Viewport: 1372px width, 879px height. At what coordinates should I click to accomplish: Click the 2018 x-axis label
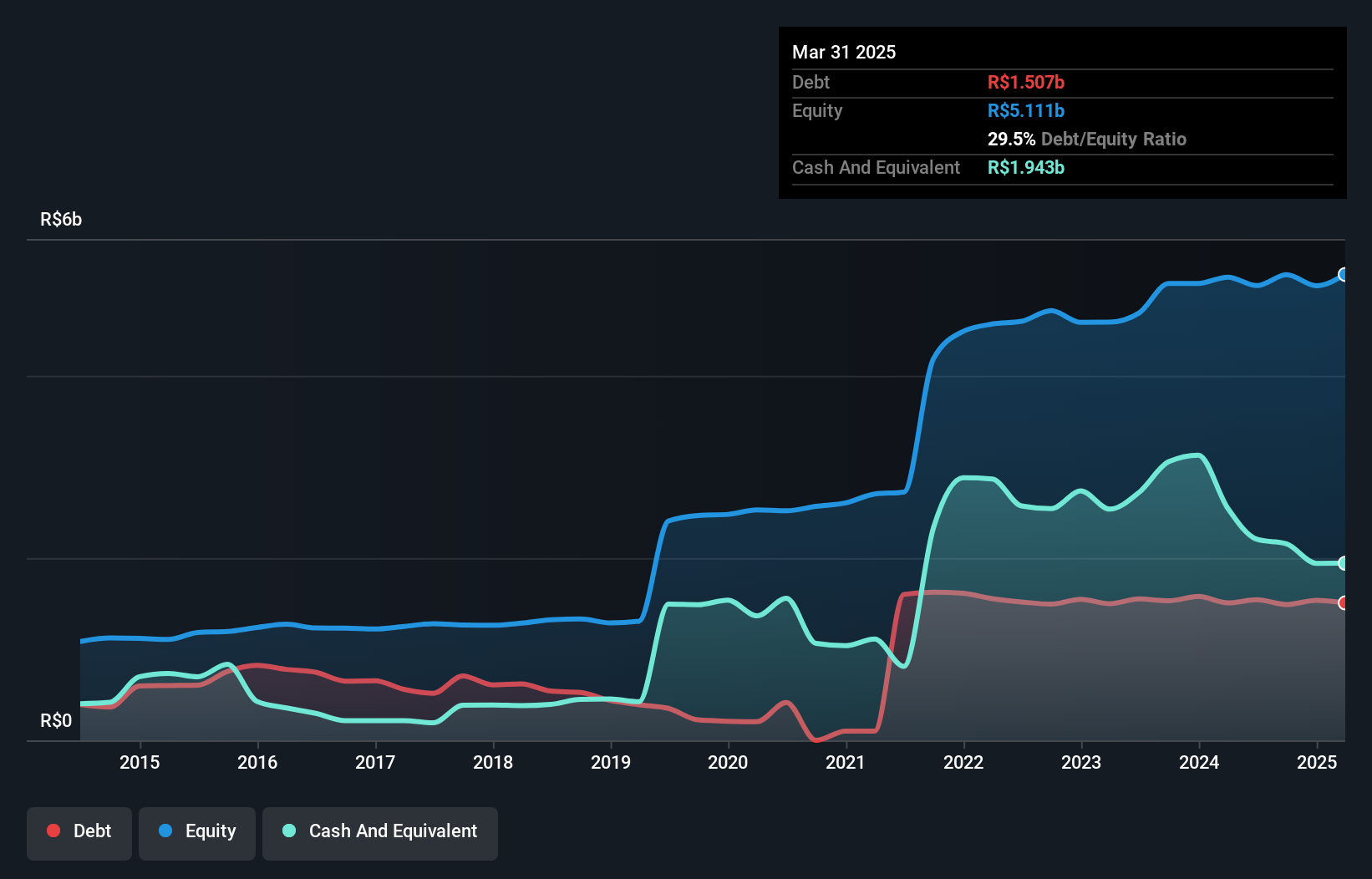(493, 762)
